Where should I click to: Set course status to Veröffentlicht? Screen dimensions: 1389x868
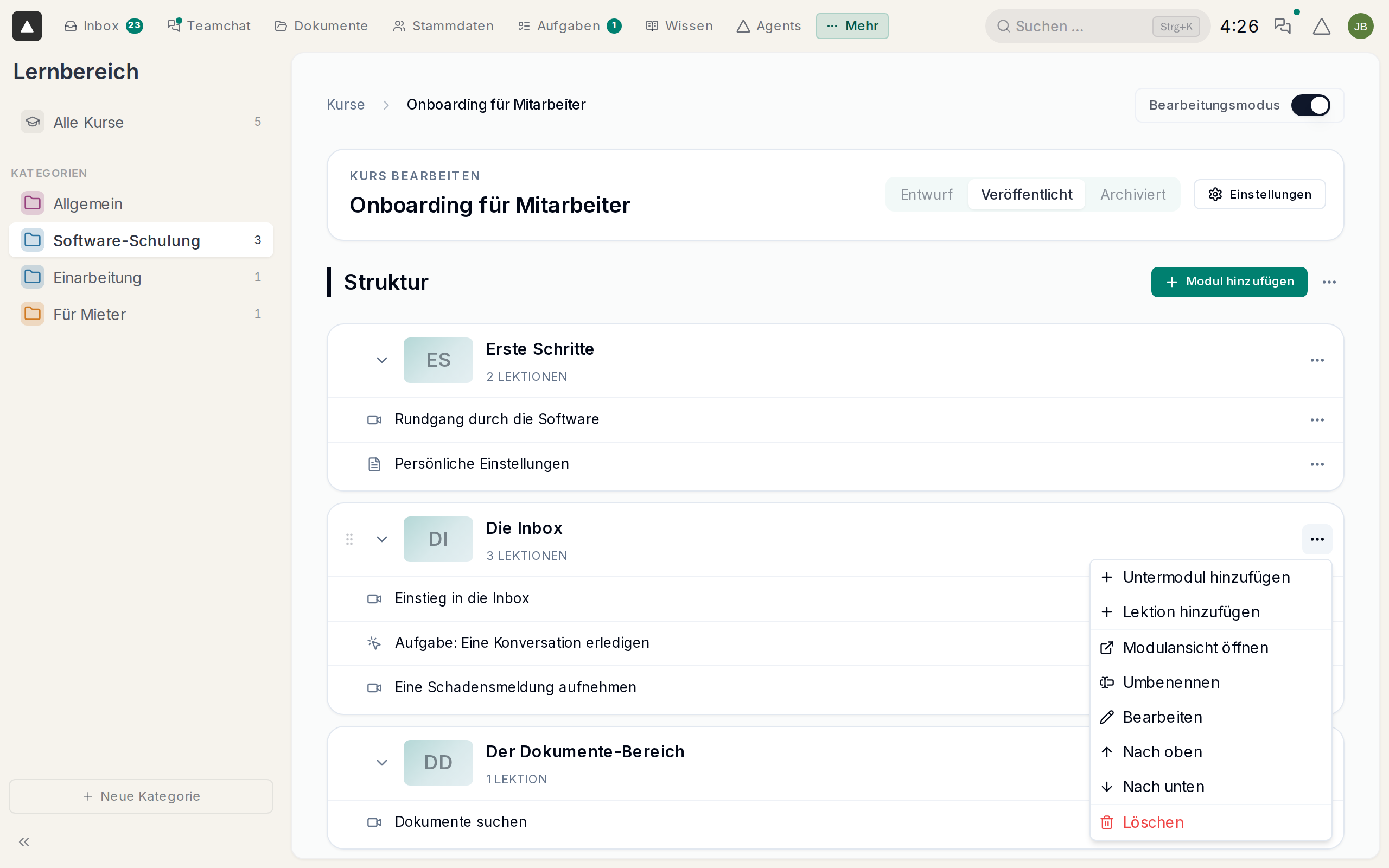coord(1026,195)
